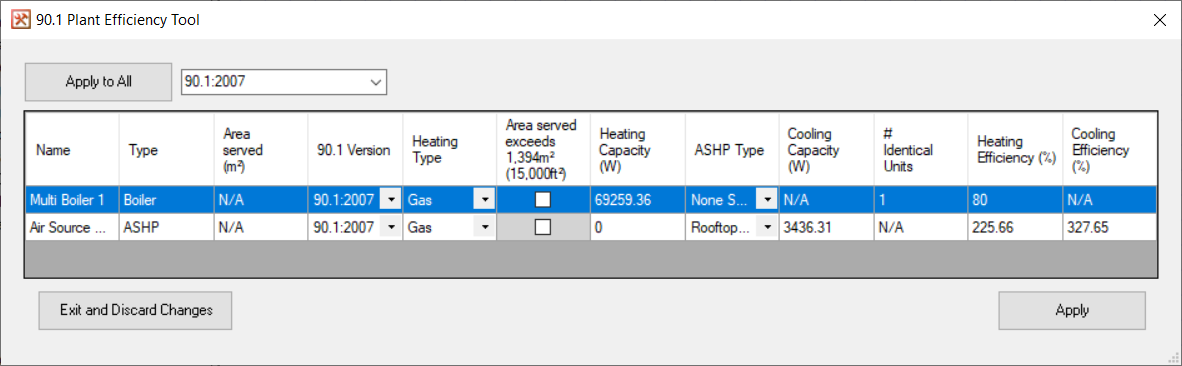This screenshot has width=1182, height=366.
Task: Click the Heating Efficiency (%) column header
Action: (x=1015, y=150)
